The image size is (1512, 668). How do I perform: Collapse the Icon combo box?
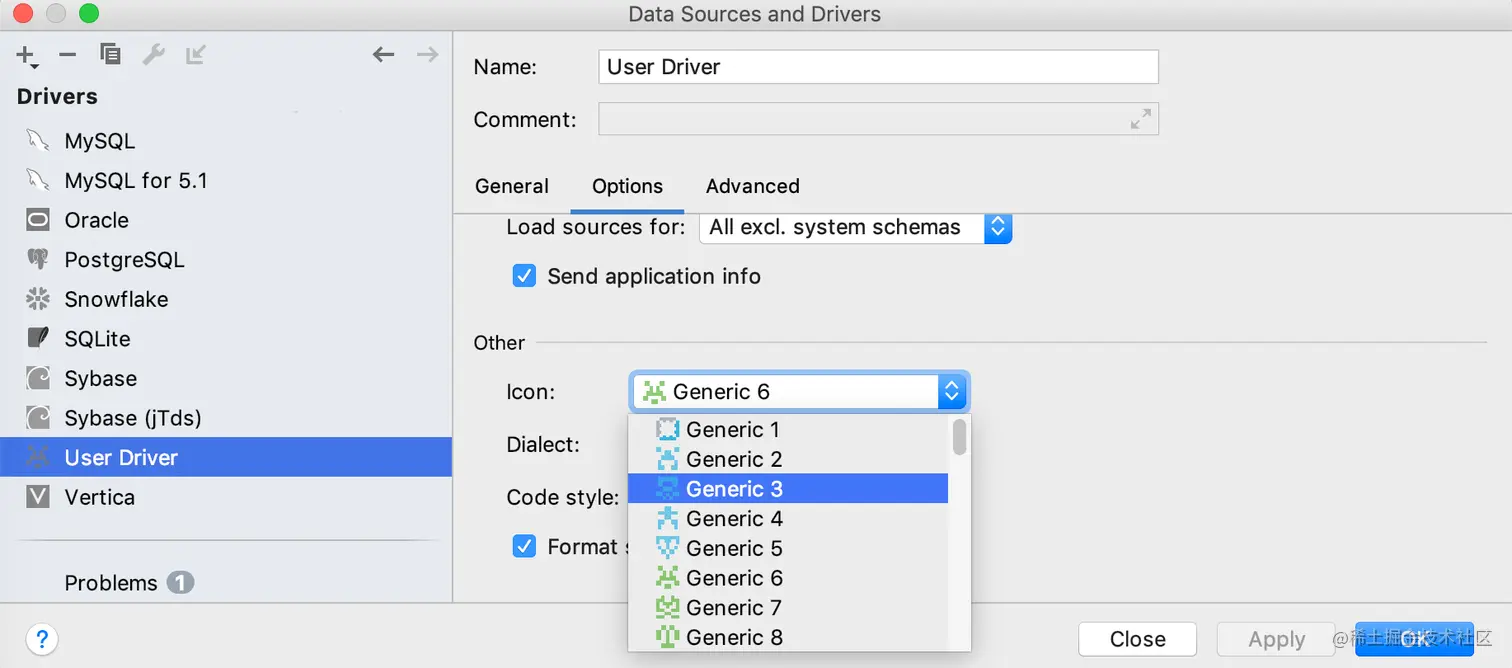point(952,392)
